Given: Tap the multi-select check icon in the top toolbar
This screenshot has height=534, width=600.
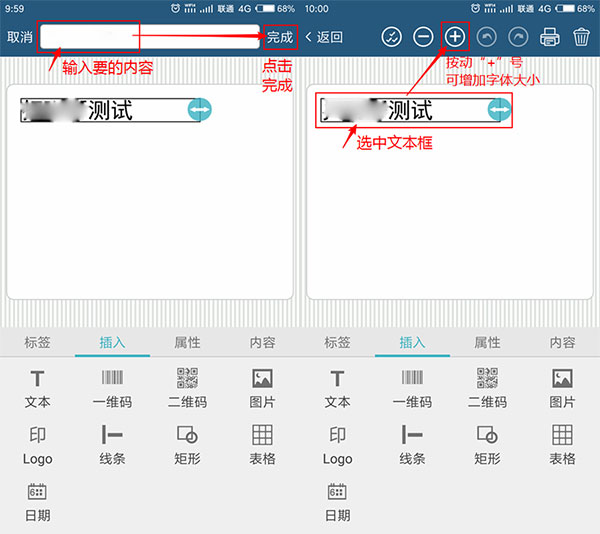Looking at the screenshot, I should [392, 37].
